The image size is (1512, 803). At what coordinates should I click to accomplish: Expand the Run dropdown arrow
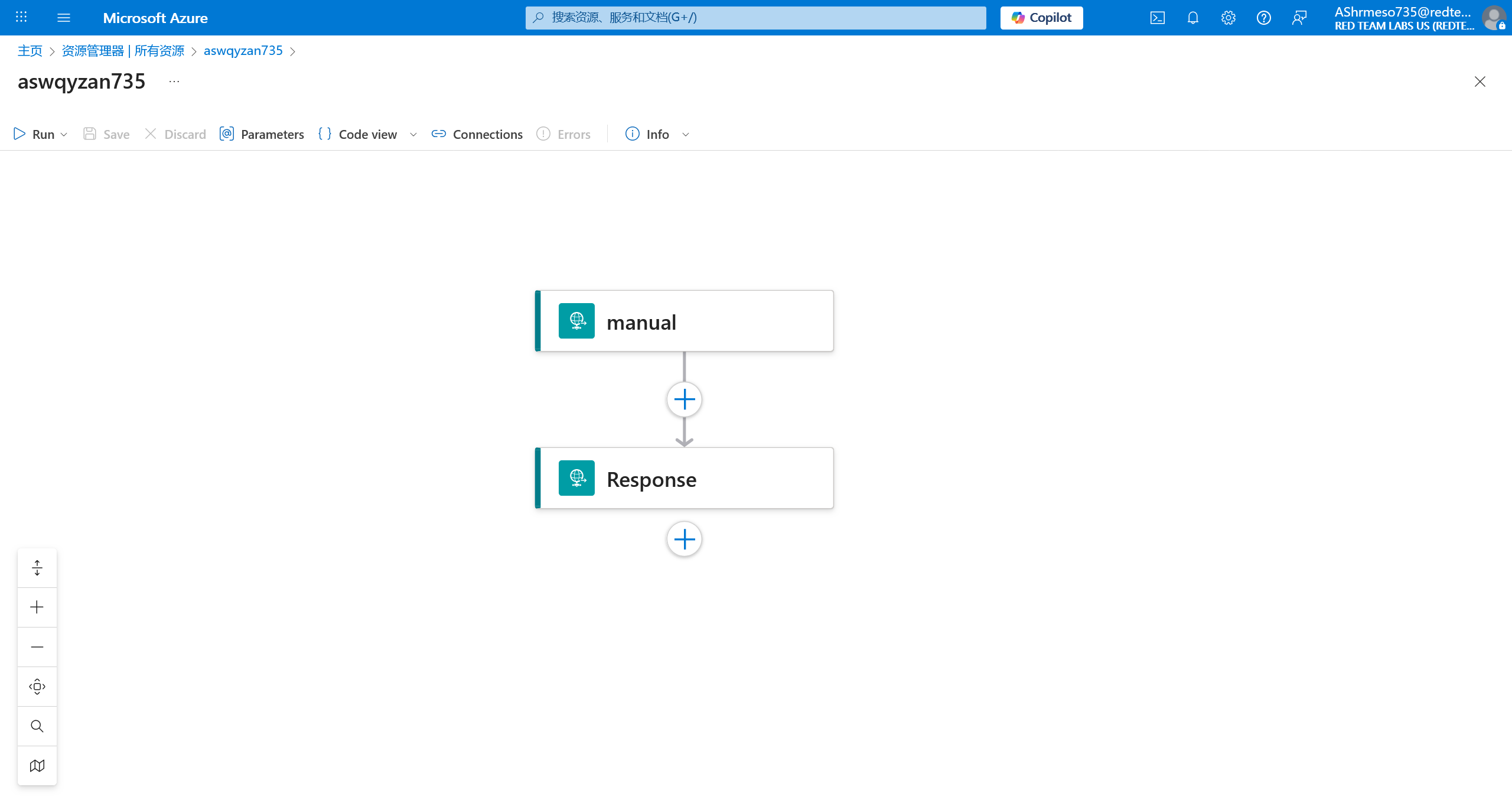pos(64,135)
